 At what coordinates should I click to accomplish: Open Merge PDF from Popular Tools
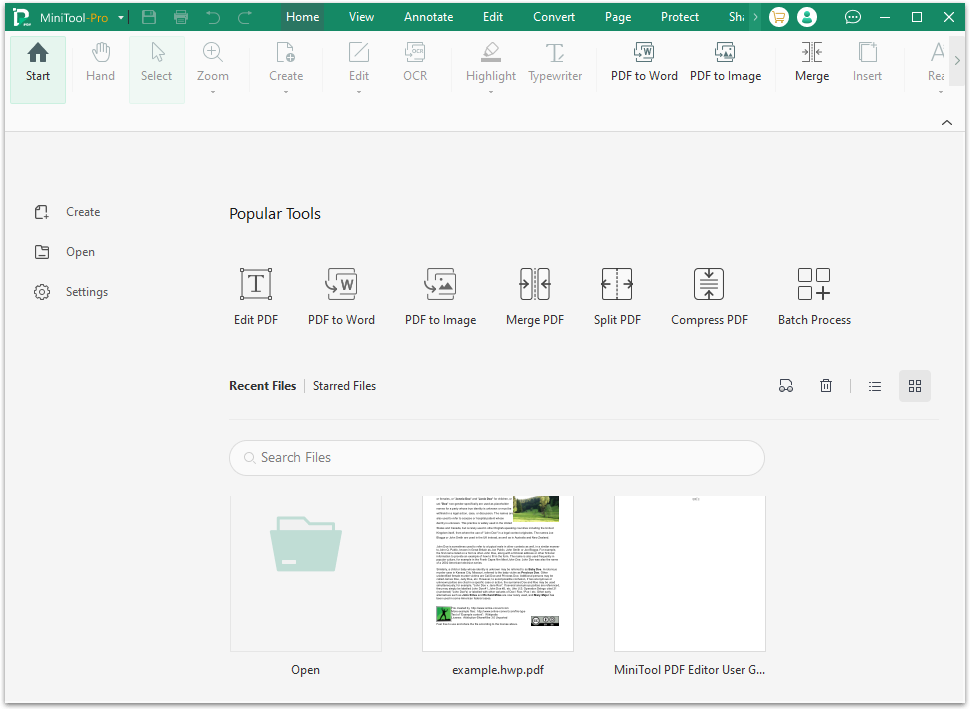point(535,297)
